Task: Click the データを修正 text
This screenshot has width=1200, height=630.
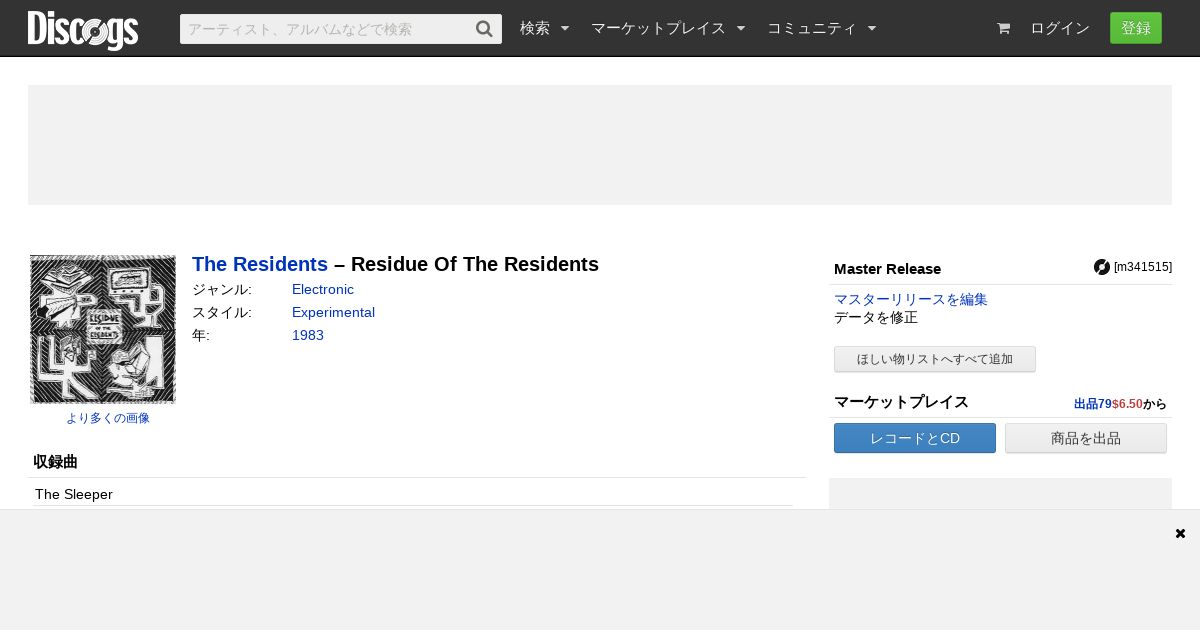Action: [x=876, y=317]
